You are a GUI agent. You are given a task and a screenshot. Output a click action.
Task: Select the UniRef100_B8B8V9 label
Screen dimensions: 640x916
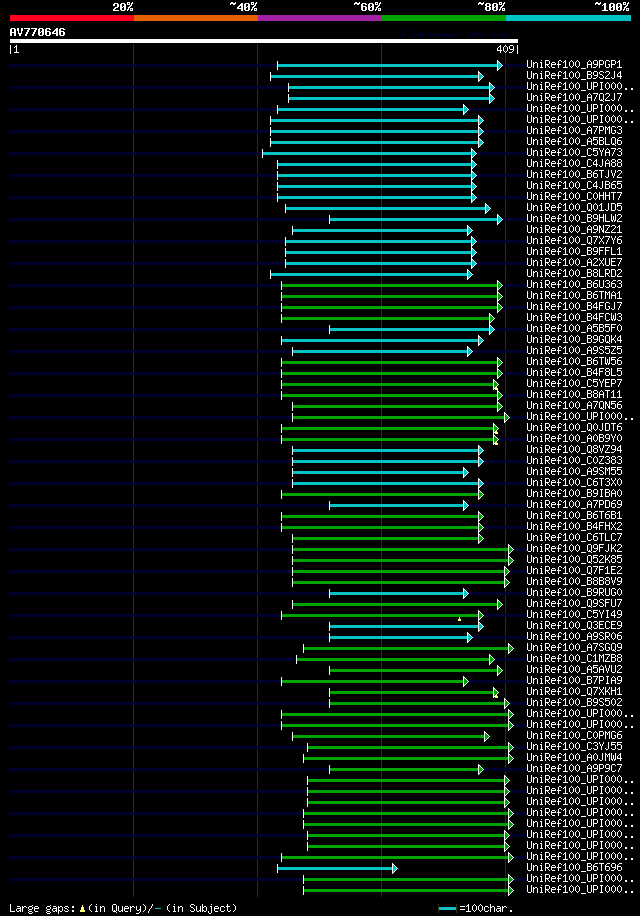pos(574,582)
